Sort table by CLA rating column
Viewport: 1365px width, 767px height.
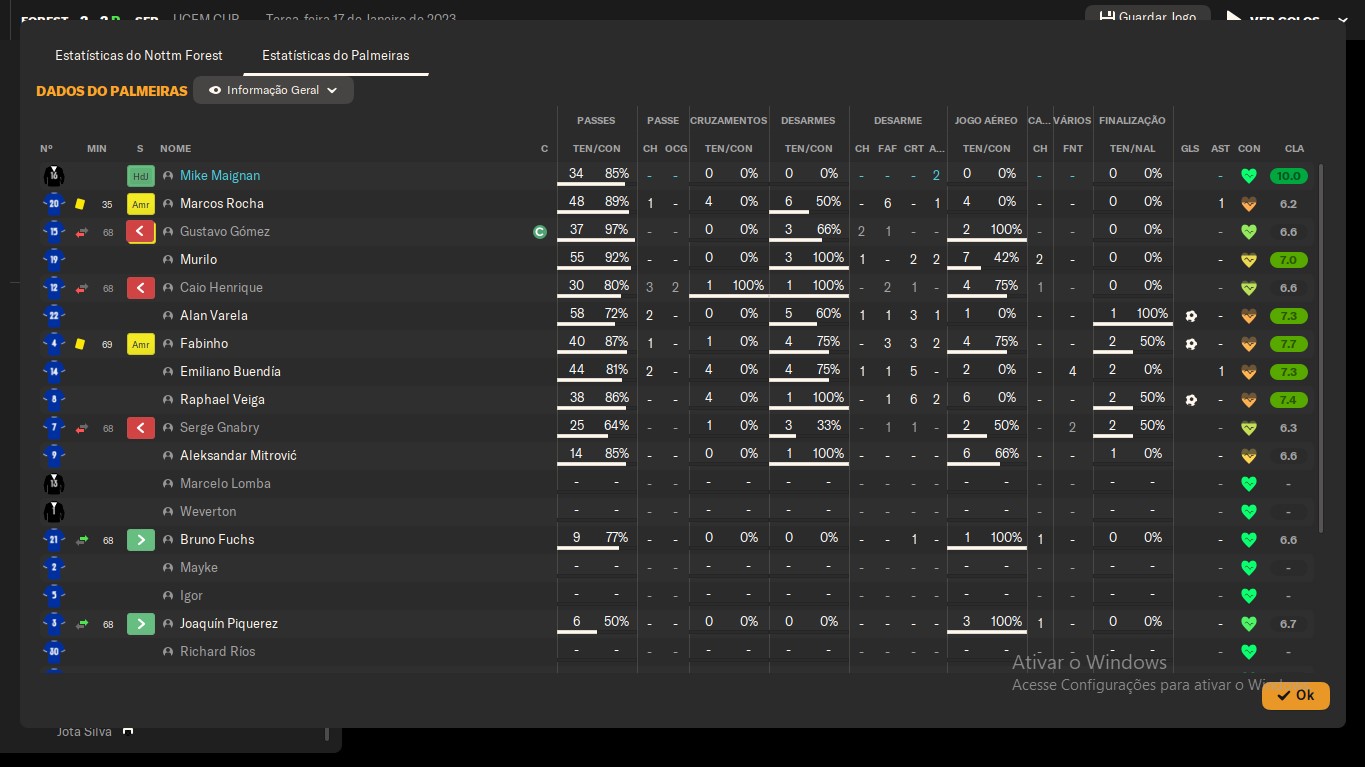click(1294, 148)
